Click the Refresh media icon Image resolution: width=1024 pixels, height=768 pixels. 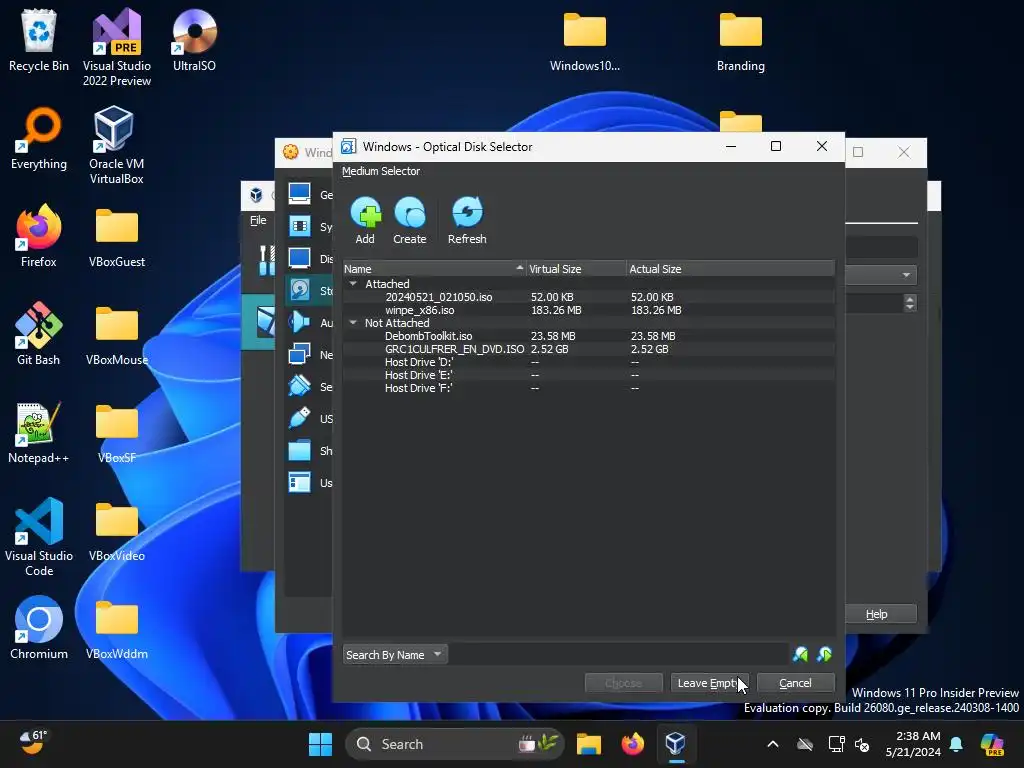pos(467,221)
